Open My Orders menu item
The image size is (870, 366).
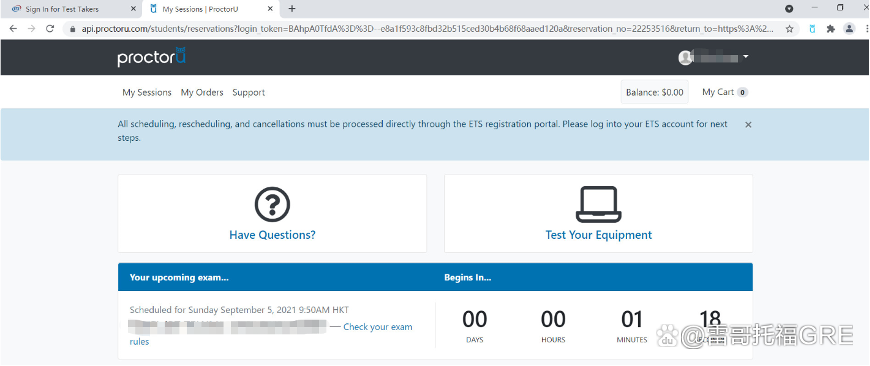point(202,93)
